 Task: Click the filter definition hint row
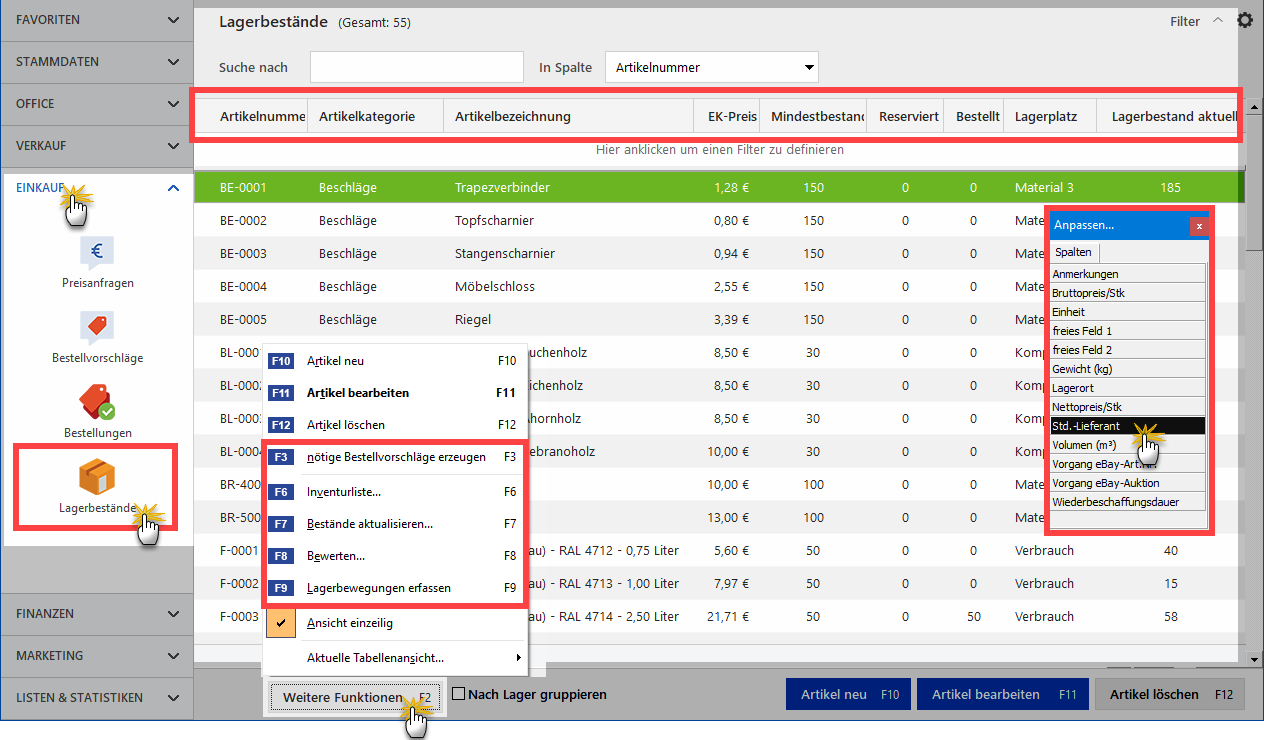pyautogui.click(x=719, y=150)
